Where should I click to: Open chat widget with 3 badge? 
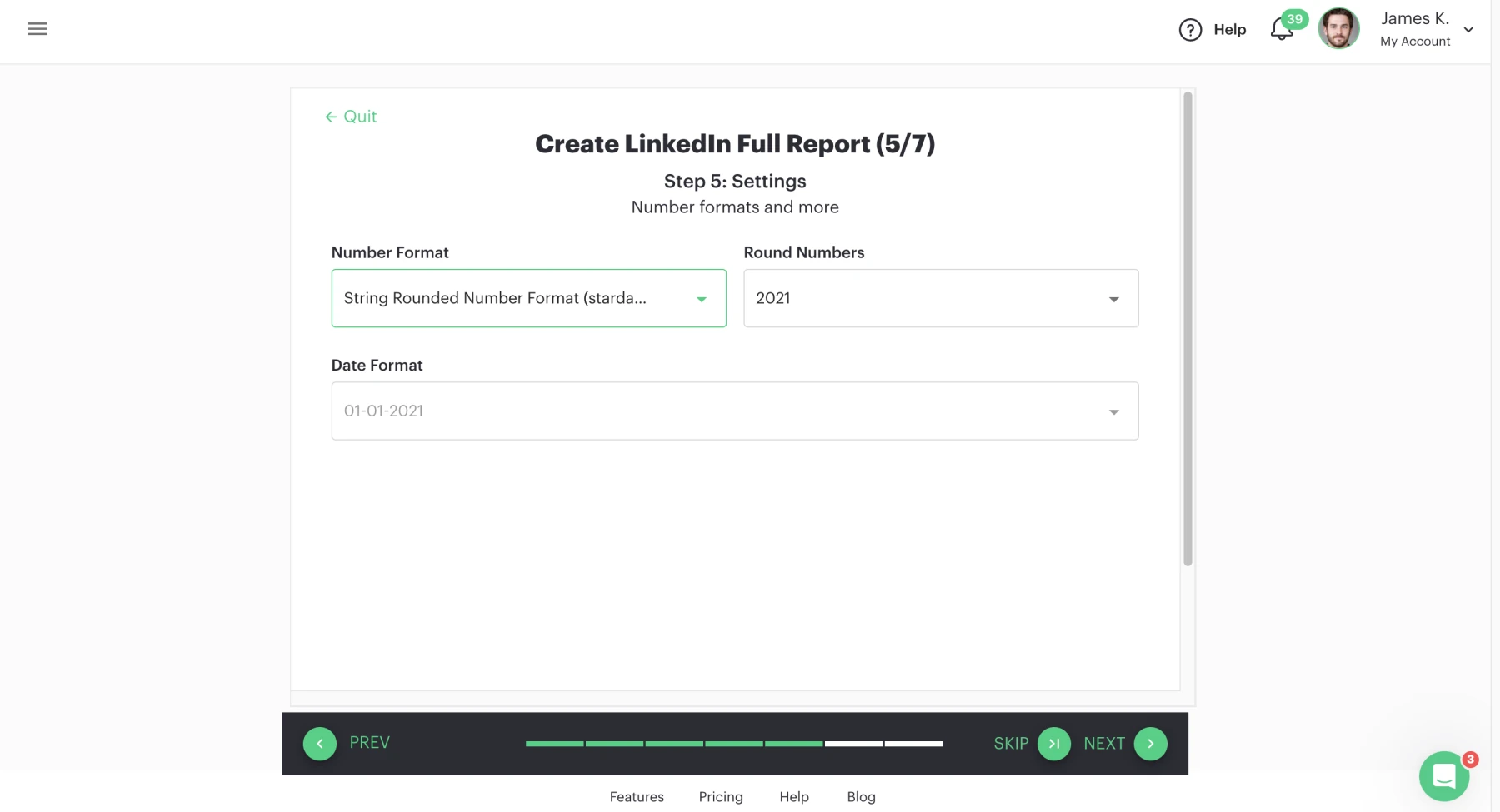pyautogui.click(x=1444, y=776)
